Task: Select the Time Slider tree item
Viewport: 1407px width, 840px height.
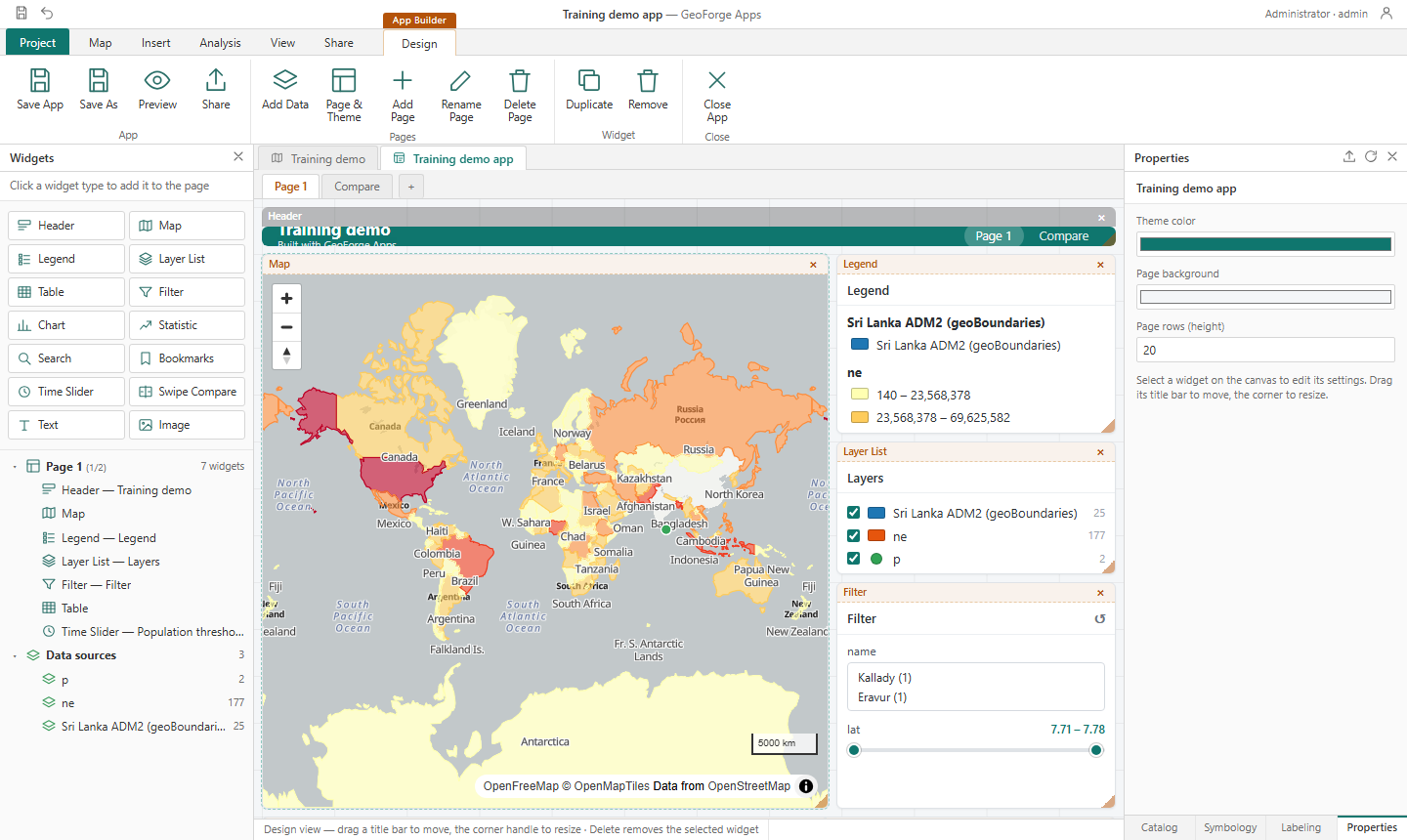Action: pyautogui.click(x=128, y=632)
